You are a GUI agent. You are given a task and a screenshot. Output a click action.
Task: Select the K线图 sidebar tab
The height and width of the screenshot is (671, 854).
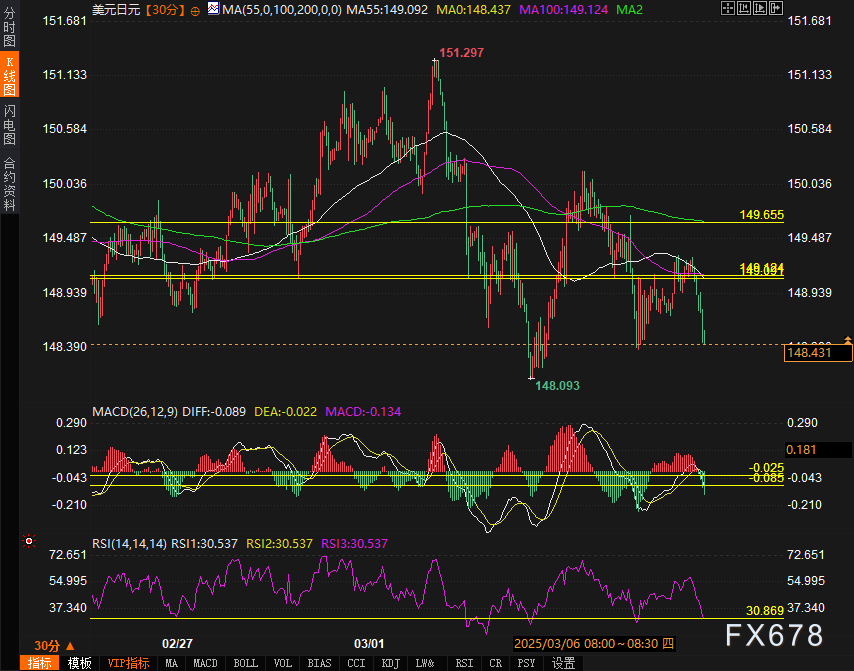[x=10, y=77]
